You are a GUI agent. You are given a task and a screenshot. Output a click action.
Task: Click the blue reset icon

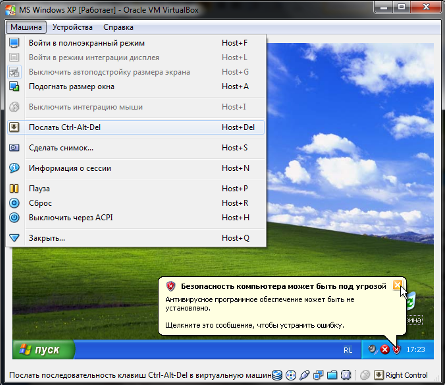point(14,203)
